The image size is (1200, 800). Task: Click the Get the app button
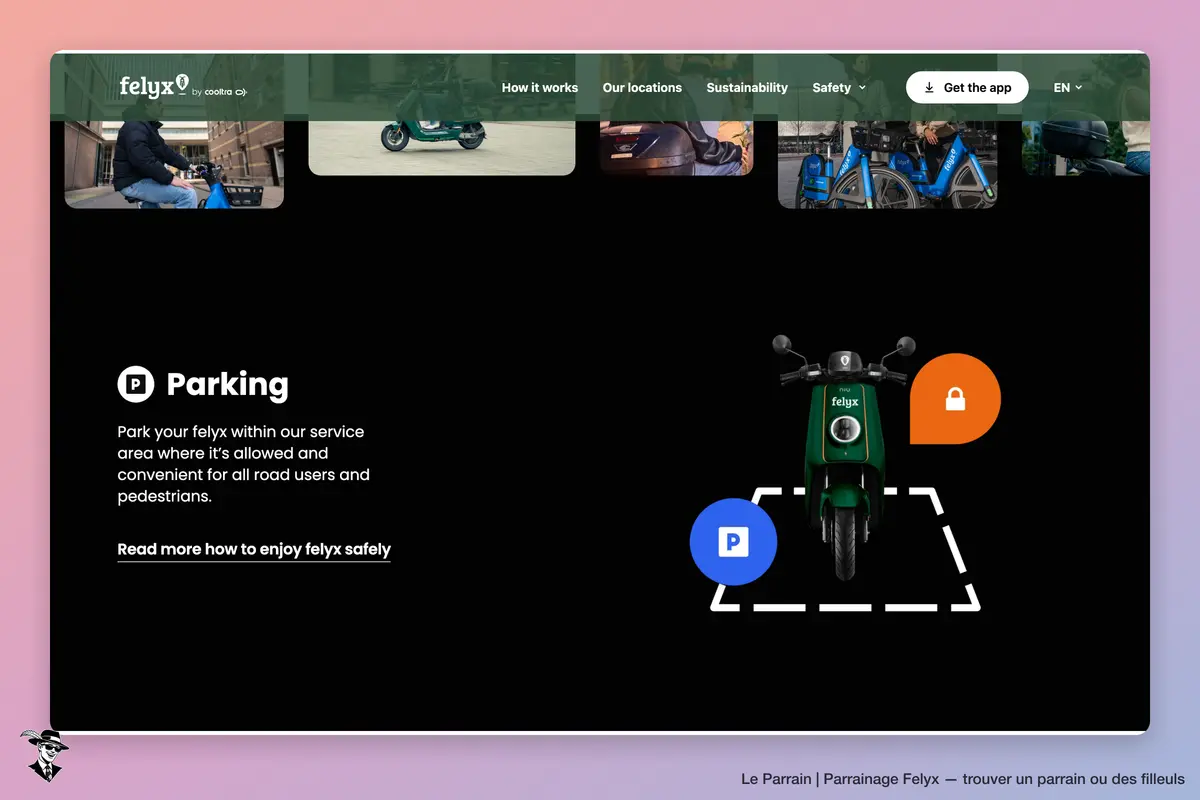[967, 88]
